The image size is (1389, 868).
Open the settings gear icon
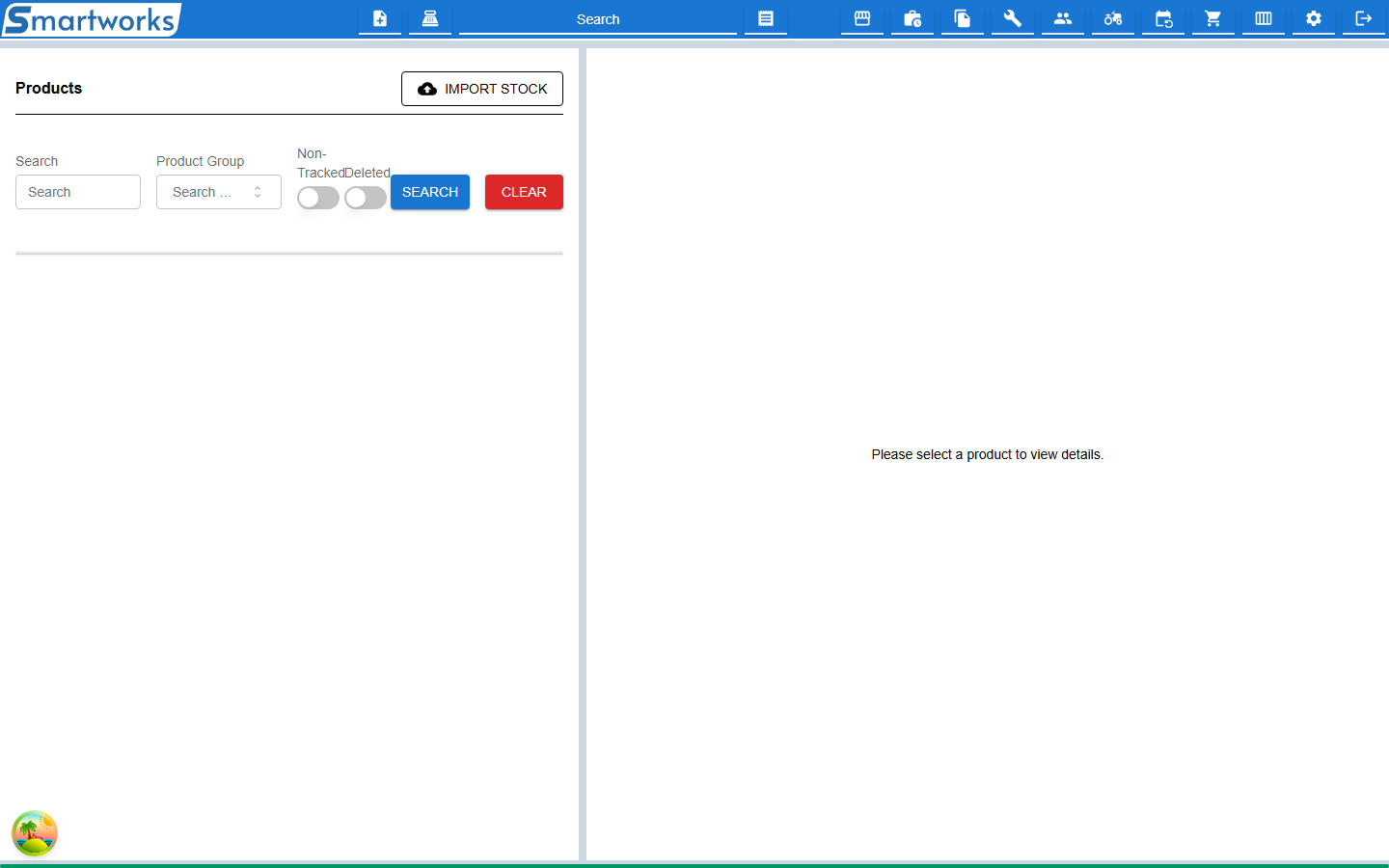tap(1314, 18)
